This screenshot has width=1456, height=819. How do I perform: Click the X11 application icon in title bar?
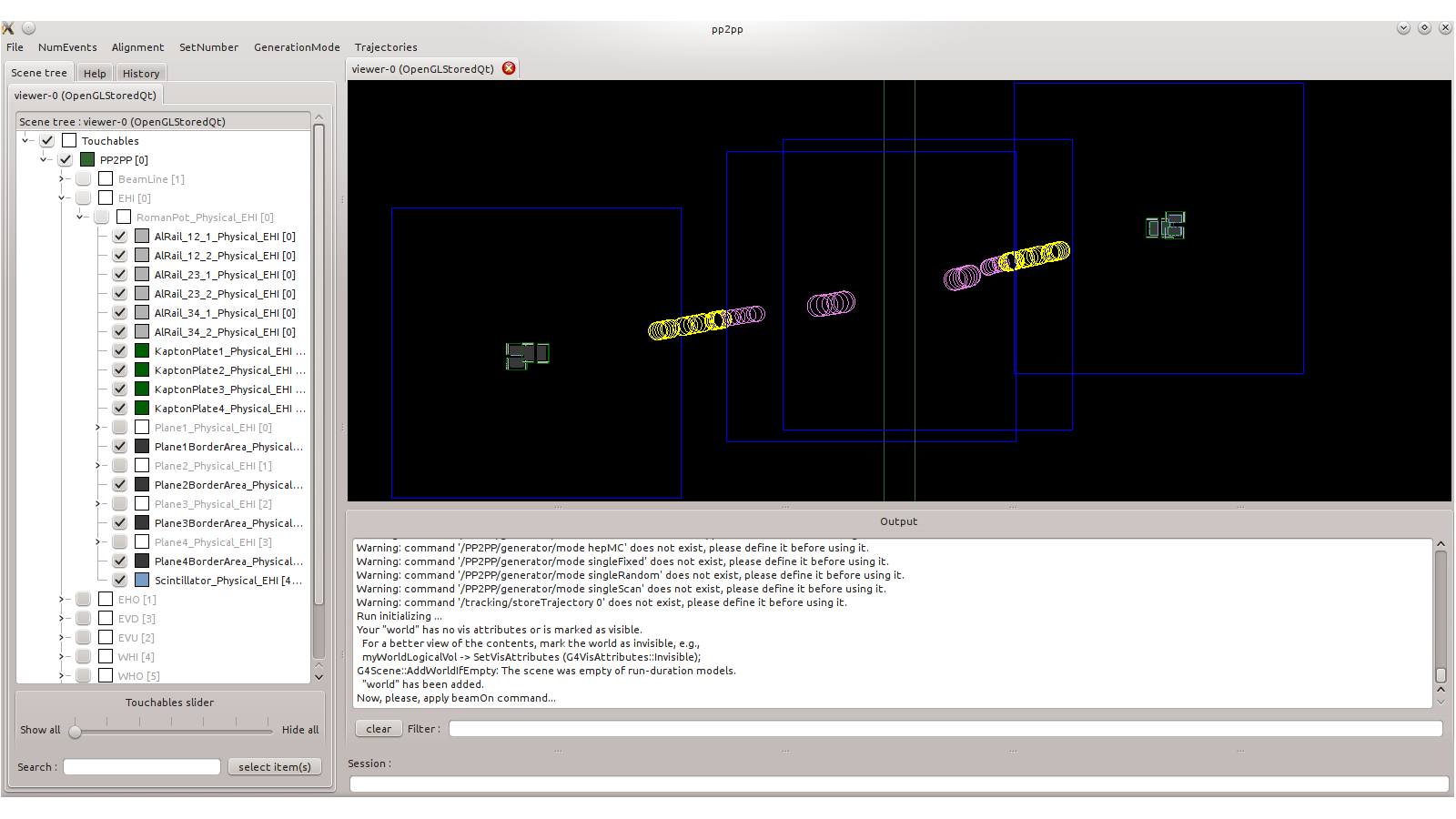tap(8, 28)
